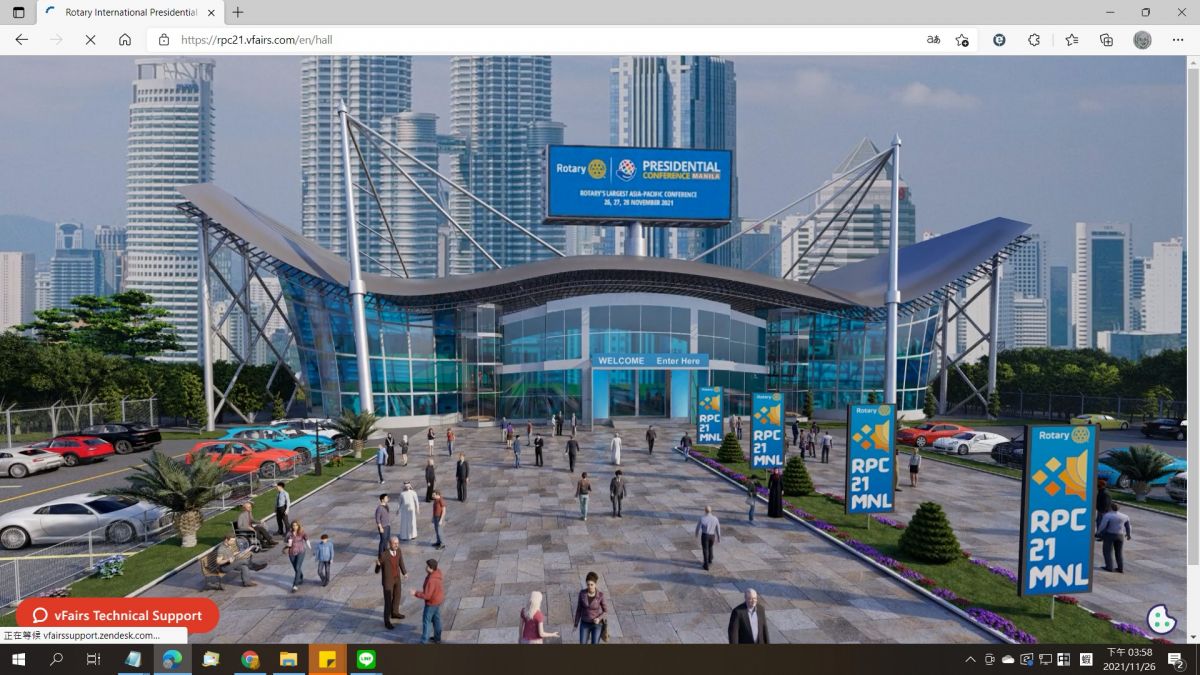This screenshot has height=675, width=1200.
Task: Switch the 中 input language indicator
Action: 1066,659
